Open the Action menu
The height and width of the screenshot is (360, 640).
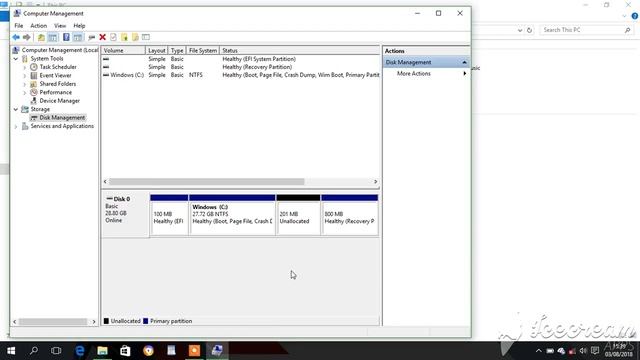pyautogui.click(x=39, y=26)
